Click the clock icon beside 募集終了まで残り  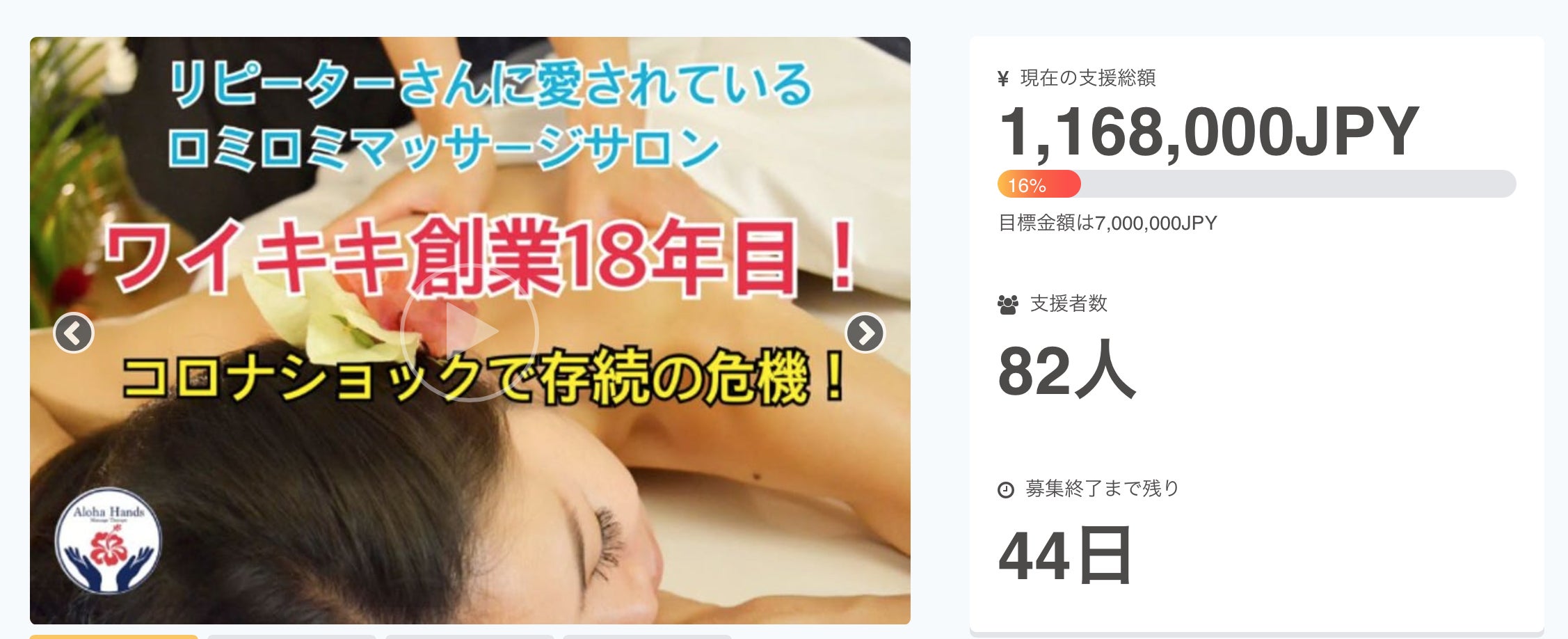tap(1005, 490)
